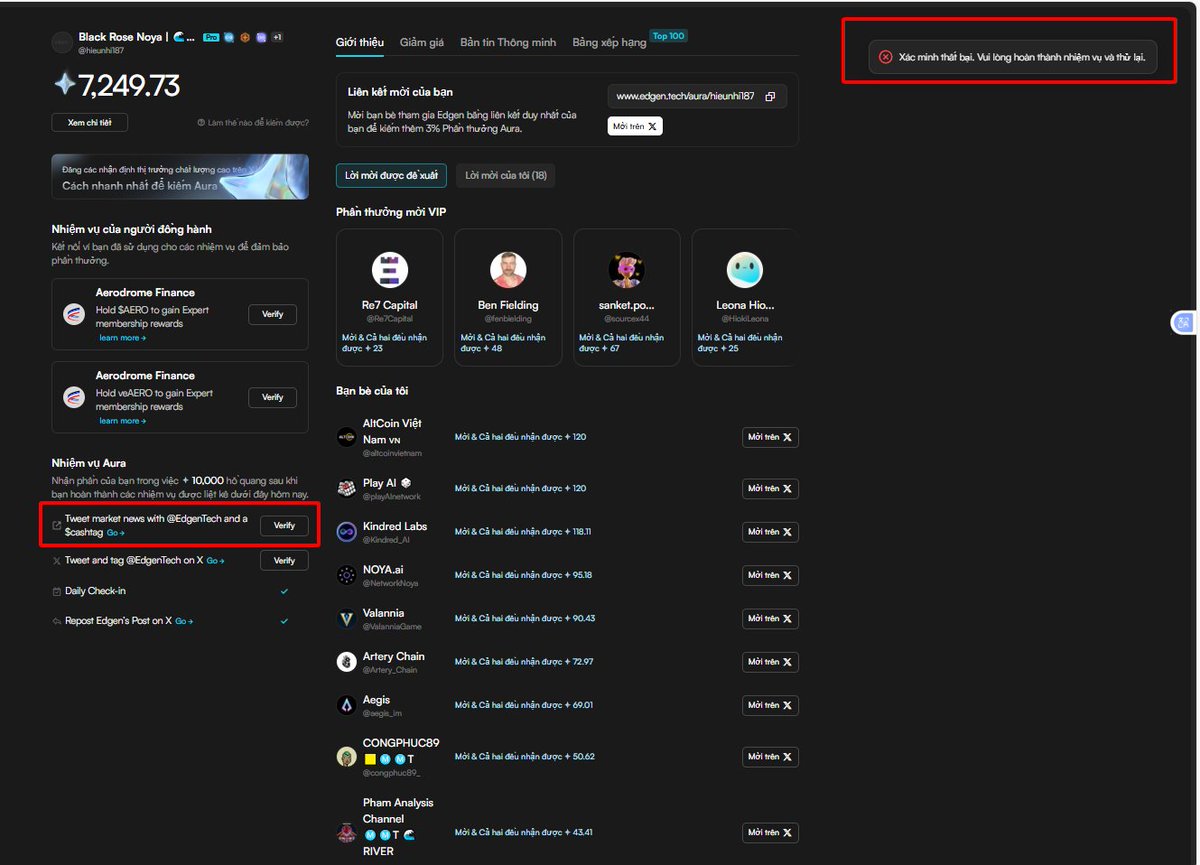Click the referral link field www.edgen.tech/aura/hieunhi187
Screen dimensions: 1200x865
click(697, 96)
